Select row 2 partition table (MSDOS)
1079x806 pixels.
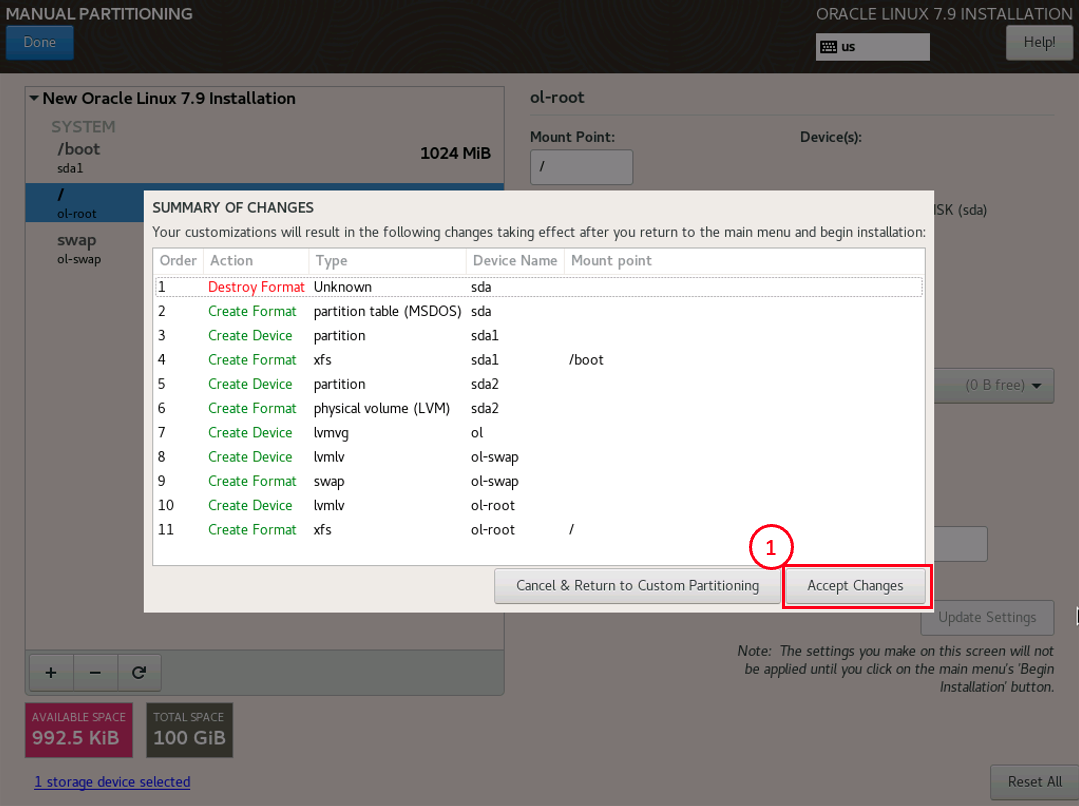(539, 311)
